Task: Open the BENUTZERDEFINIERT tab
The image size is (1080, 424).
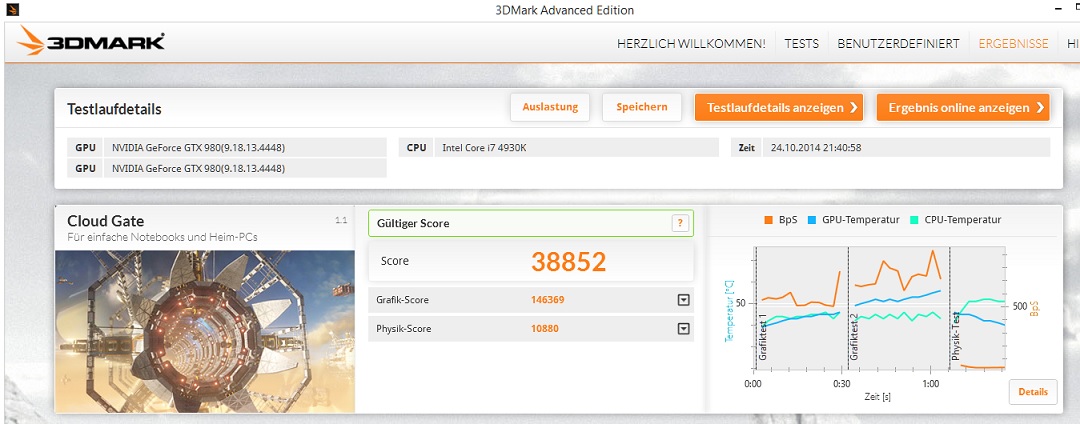Action: coord(898,43)
